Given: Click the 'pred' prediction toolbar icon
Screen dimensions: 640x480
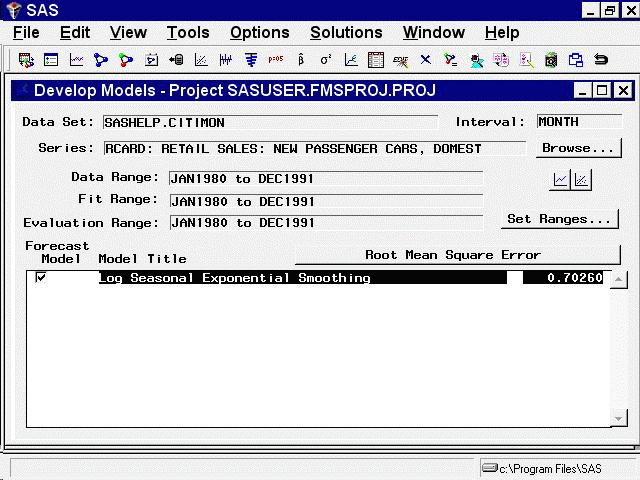Looking at the screenshot, I should 275,60.
